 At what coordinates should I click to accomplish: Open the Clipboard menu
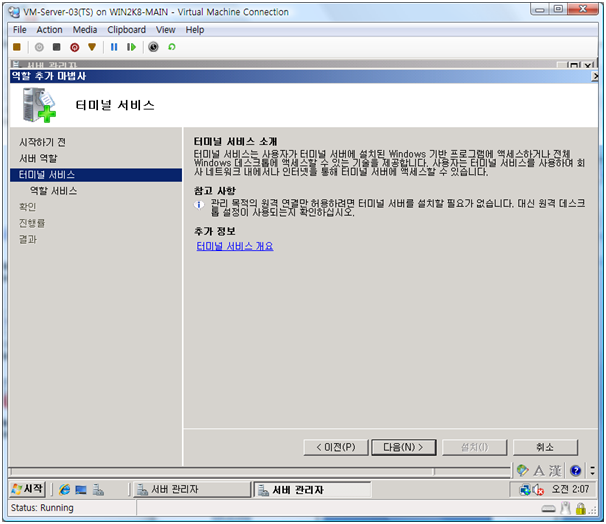click(x=126, y=30)
